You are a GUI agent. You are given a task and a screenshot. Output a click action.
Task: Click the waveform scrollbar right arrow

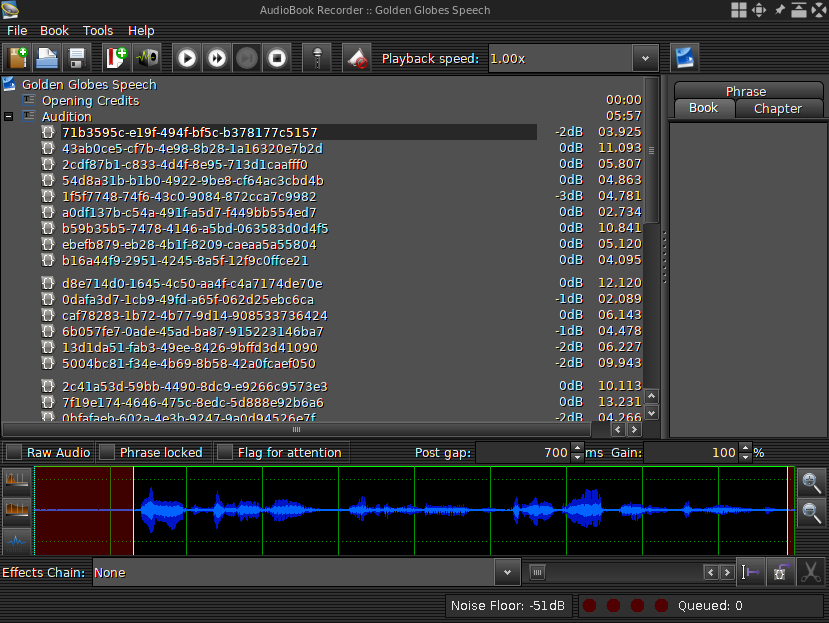pyautogui.click(x=727, y=572)
